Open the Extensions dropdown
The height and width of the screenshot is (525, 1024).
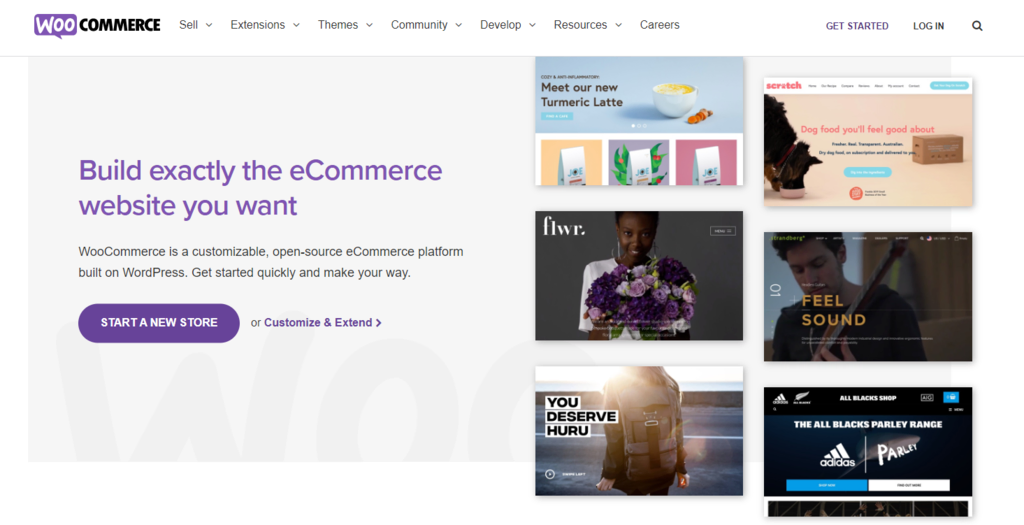click(x=265, y=25)
